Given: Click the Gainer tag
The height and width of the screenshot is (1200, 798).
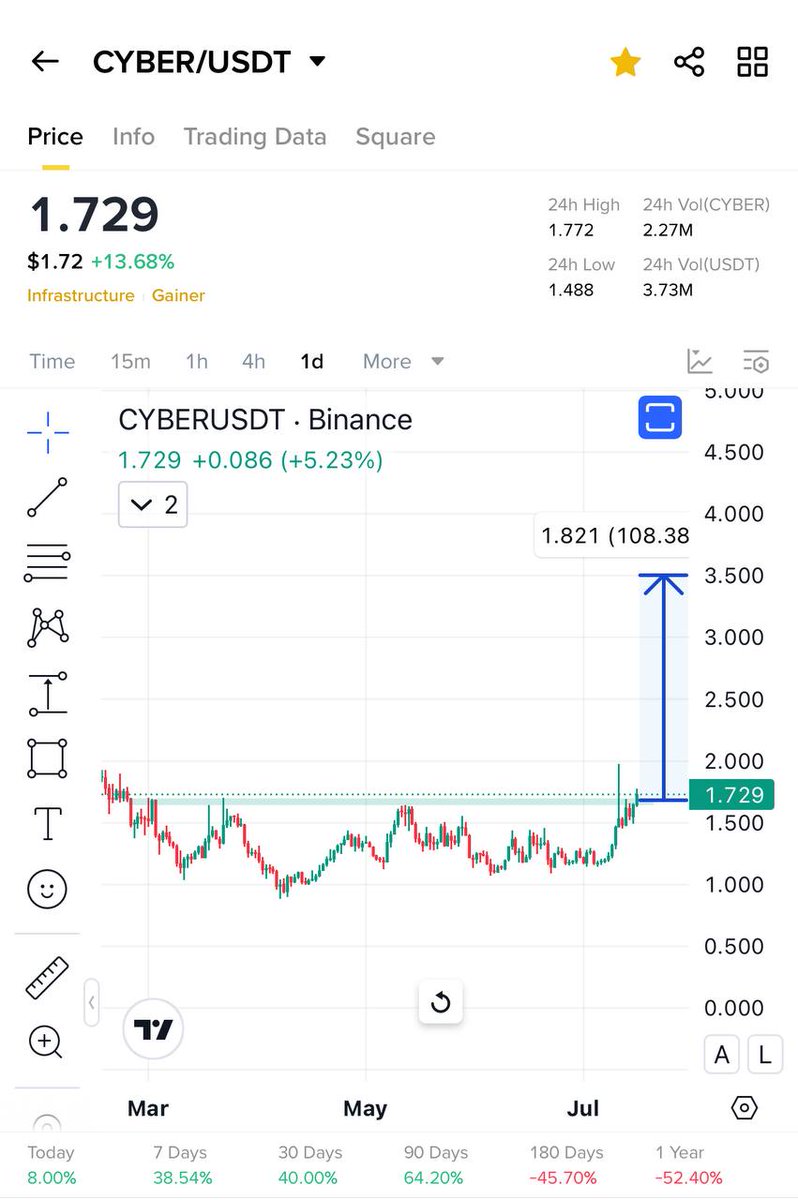Looking at the screenshot, I should 178,296.
